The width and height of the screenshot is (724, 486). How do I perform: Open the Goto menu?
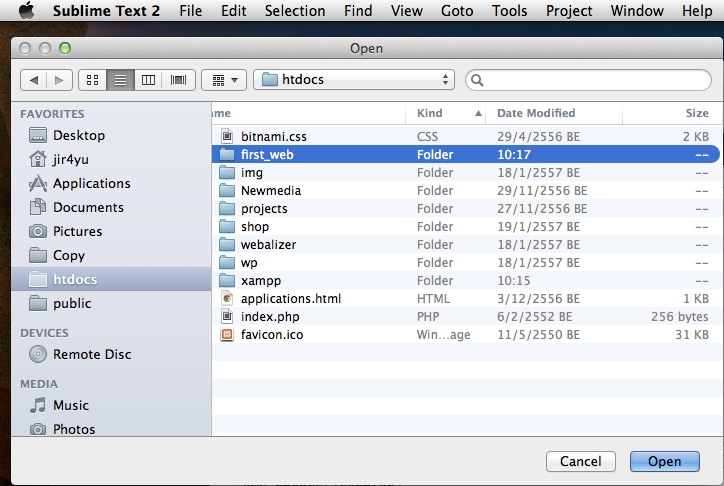coord(457,11)
